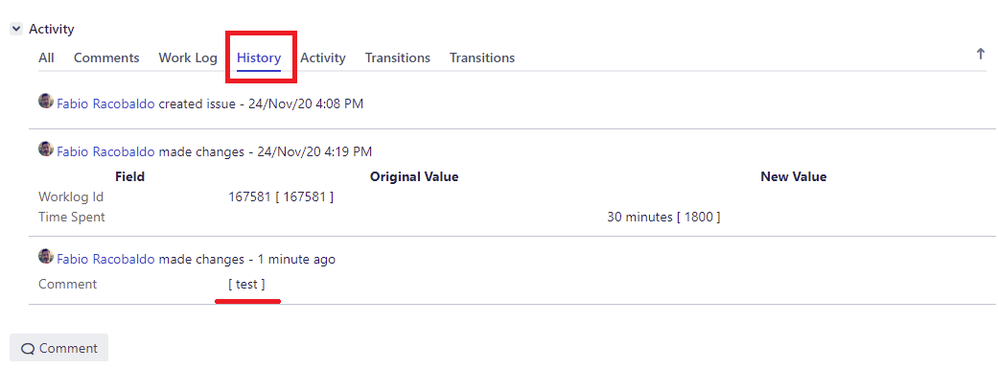Open Fabio Racobaldo link on 4:19 PM entry
This screenshot has height=369, width=998.
(106, 152)
